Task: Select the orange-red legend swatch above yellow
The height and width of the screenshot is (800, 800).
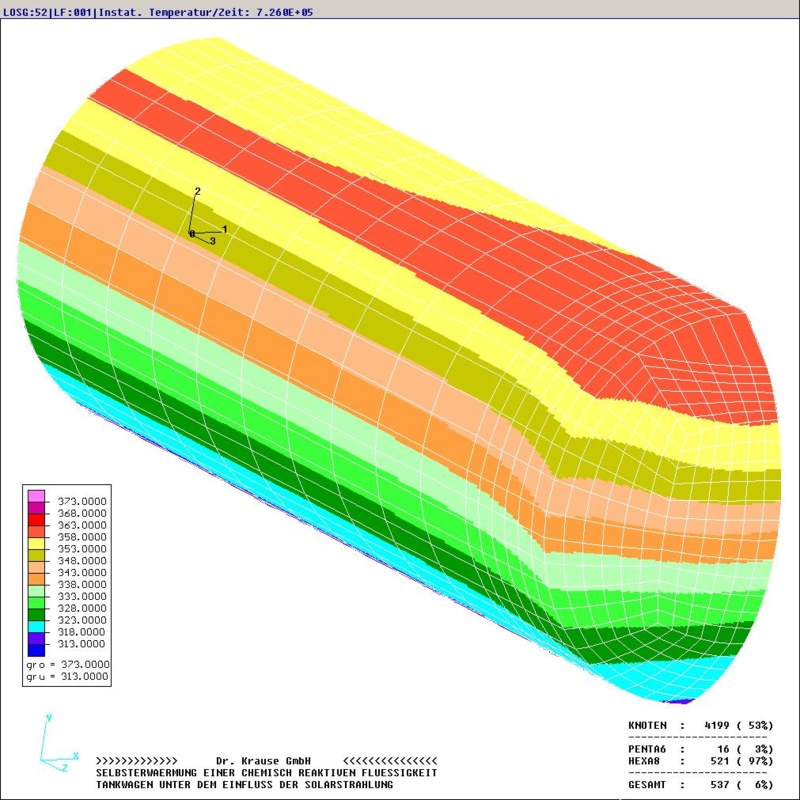Action: click(x=36, y=531)
